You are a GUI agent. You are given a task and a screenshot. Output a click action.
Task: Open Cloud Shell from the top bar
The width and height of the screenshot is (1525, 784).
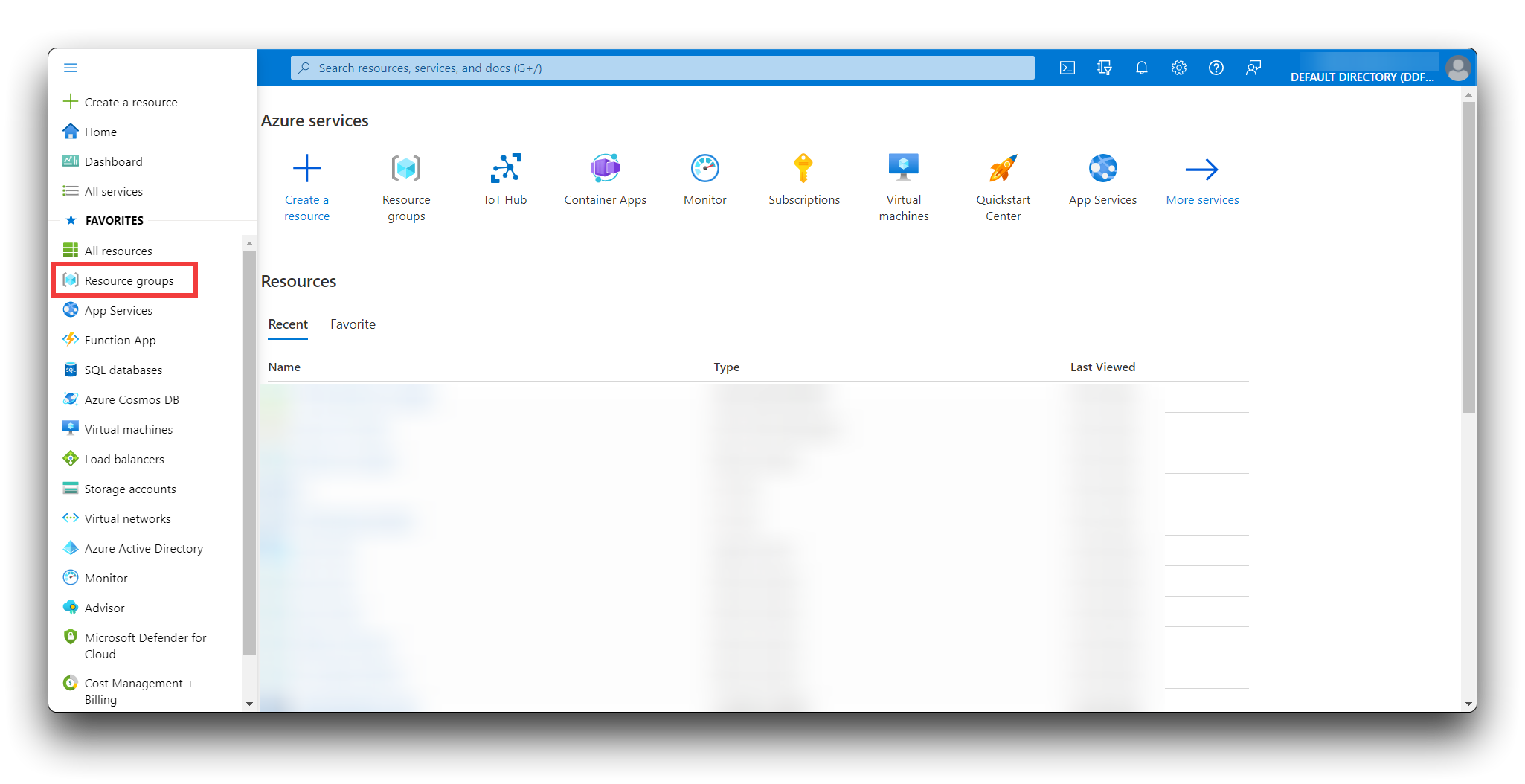tap(1067, 68)
